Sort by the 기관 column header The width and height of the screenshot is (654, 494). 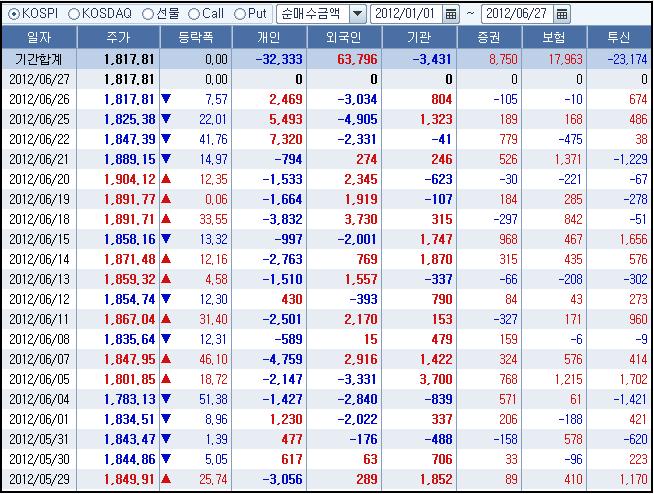419,38
